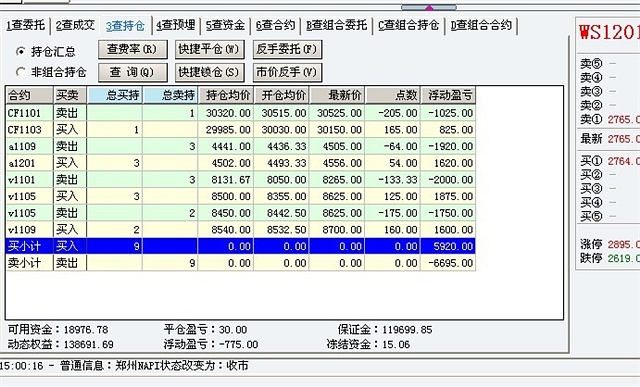
Task: Switch to the 2查成交 tab
Action: [x=75, y=25]
